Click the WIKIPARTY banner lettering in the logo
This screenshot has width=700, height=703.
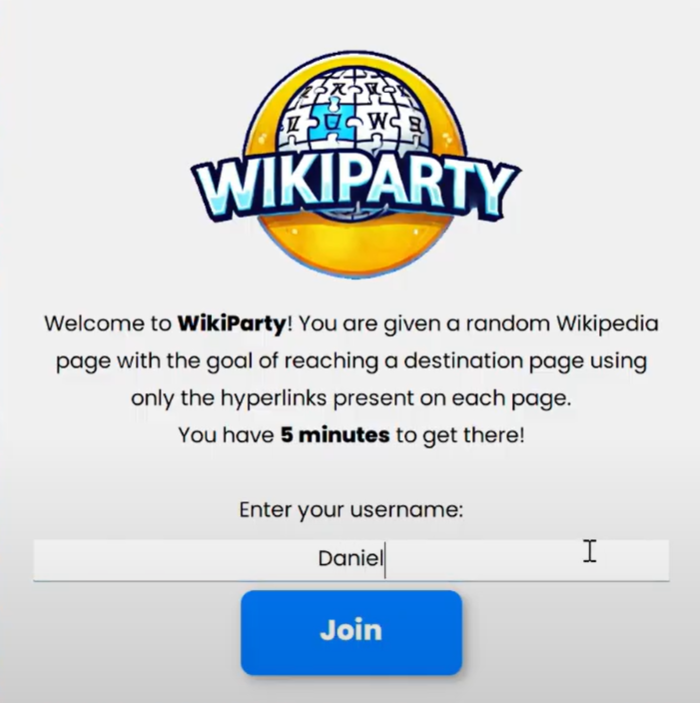click(355, 188)
